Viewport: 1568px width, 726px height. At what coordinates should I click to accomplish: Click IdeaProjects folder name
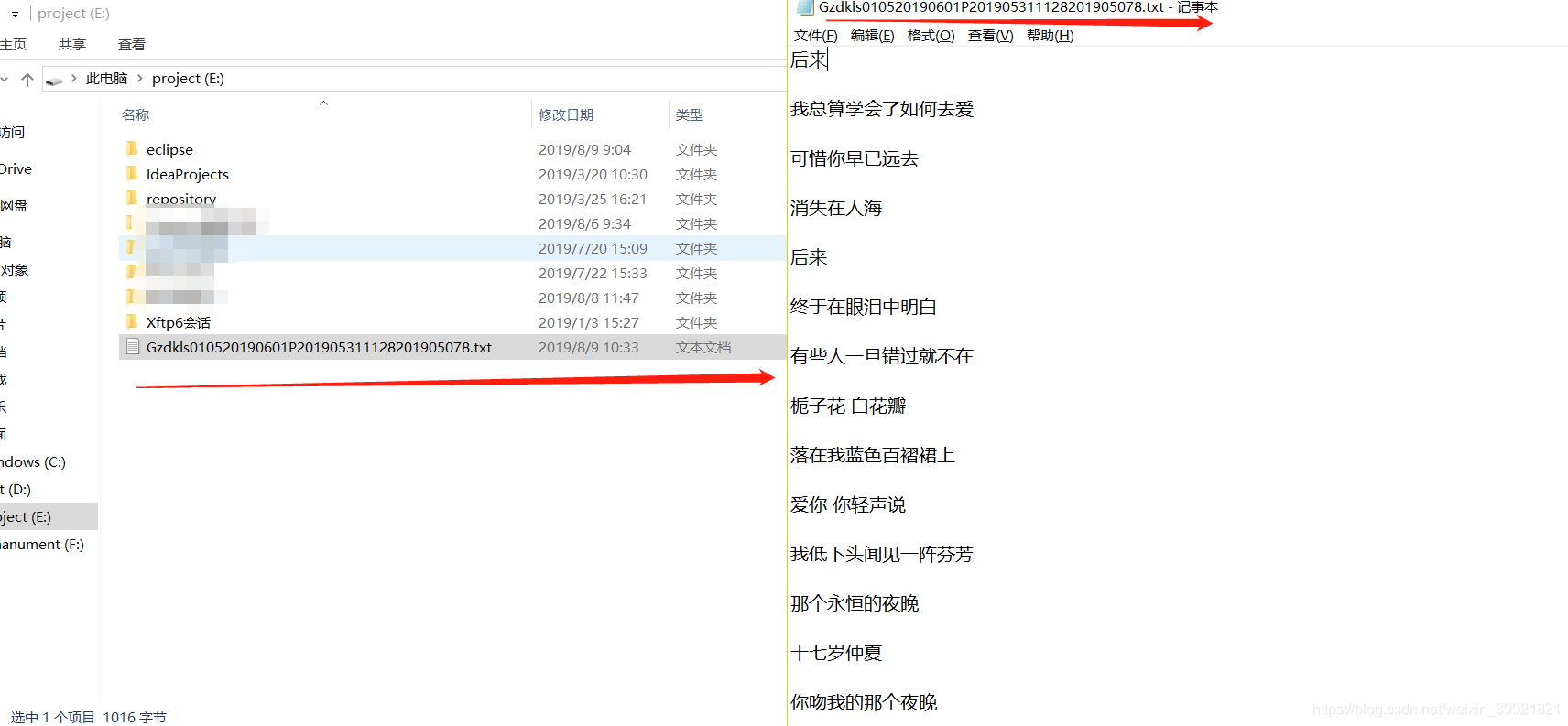[188, 174]
